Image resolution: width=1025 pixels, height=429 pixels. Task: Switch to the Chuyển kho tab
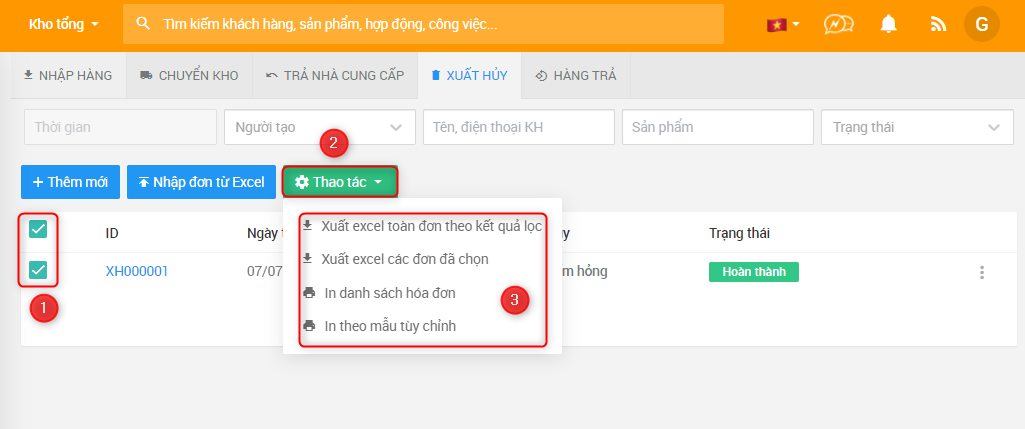tap(189, 75)
